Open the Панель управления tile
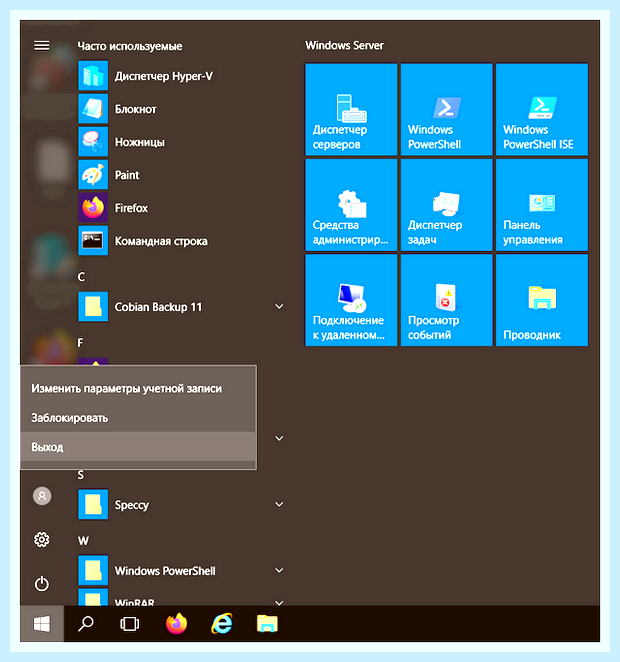Image resolution: width=620 pixels, height=662 pixels. pyautogui.click(x=542, y=205)
